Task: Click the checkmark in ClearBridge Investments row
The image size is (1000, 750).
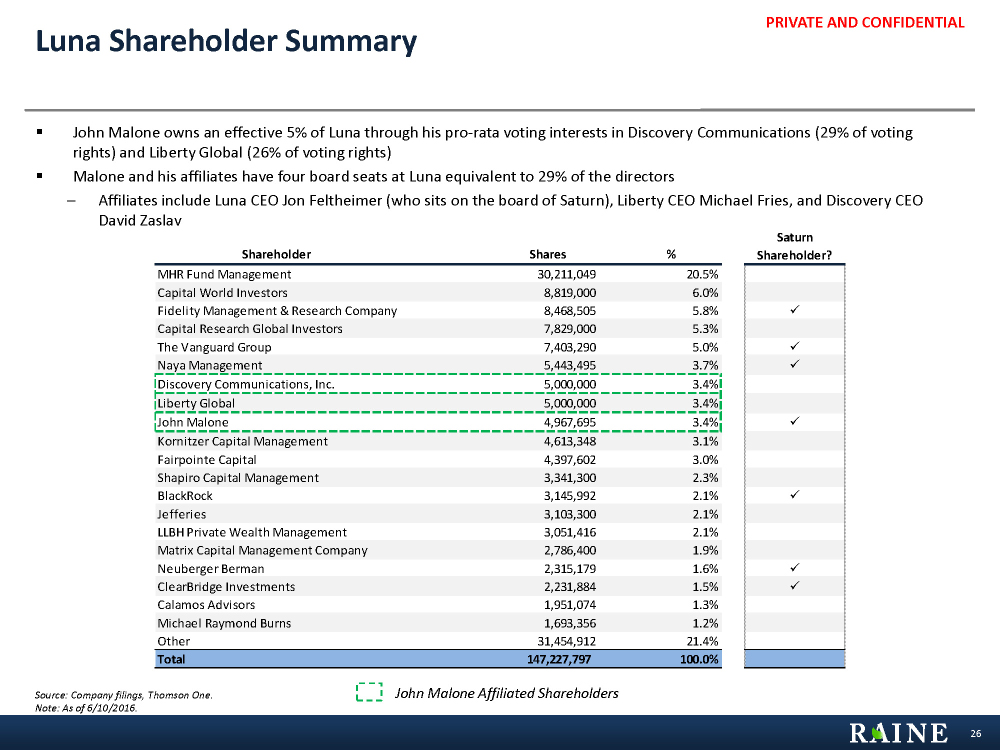Action: [x=792, y=586]
